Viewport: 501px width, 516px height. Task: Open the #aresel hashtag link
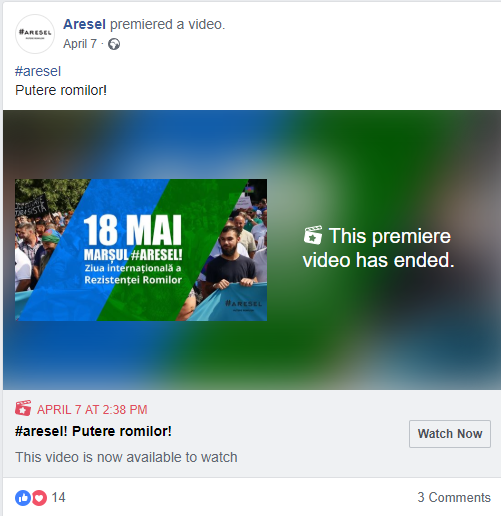pyautogui.click(x=38, y=71)
